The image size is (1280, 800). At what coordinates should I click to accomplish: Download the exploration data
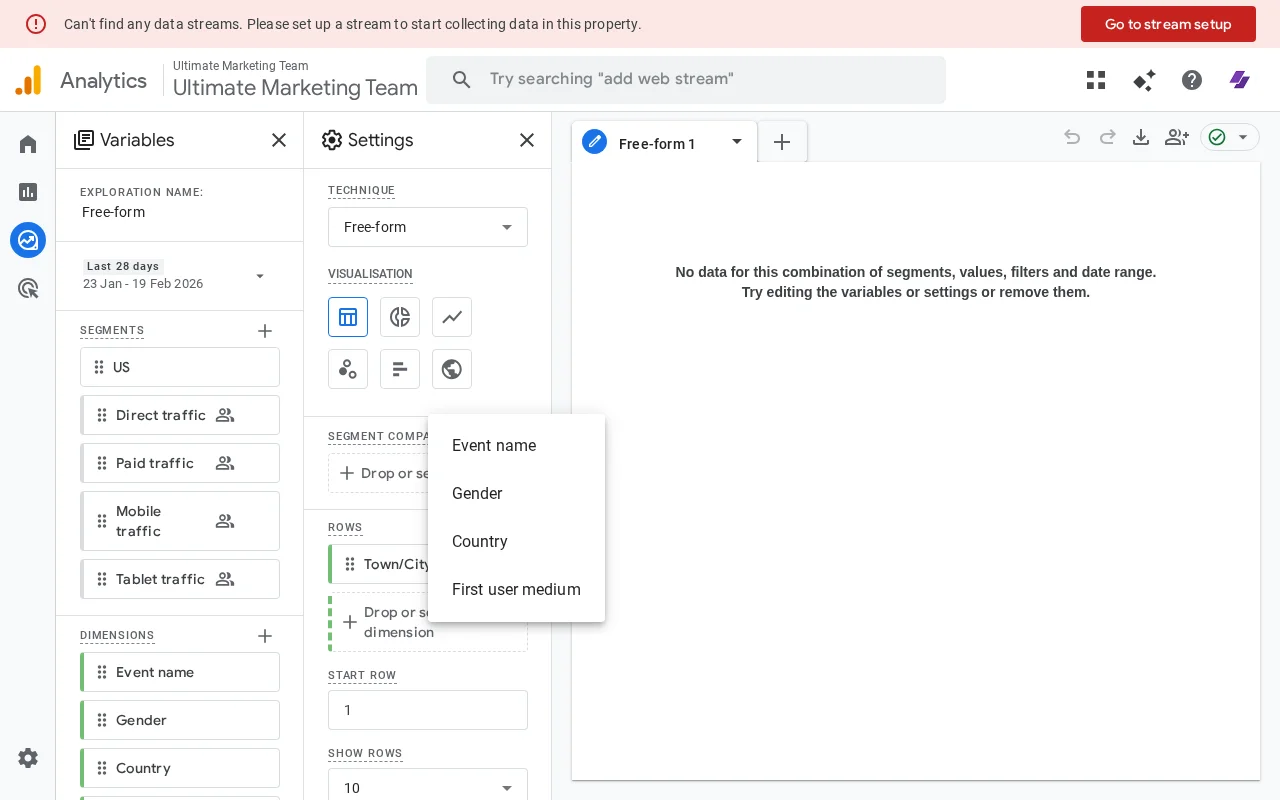click(x=1141, y=137)
